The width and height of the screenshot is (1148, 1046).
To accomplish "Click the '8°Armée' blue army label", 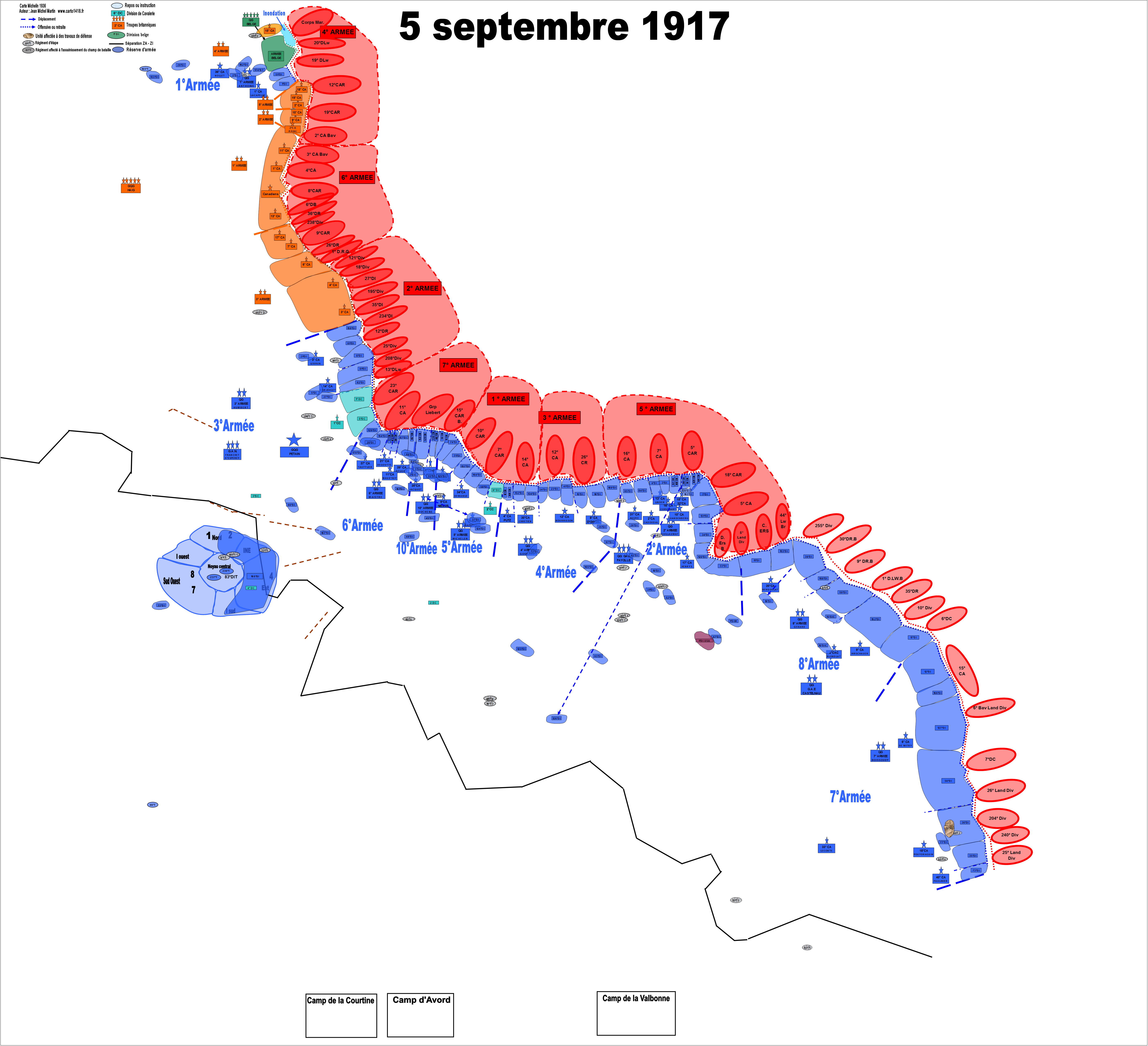I will pos(819,664).
